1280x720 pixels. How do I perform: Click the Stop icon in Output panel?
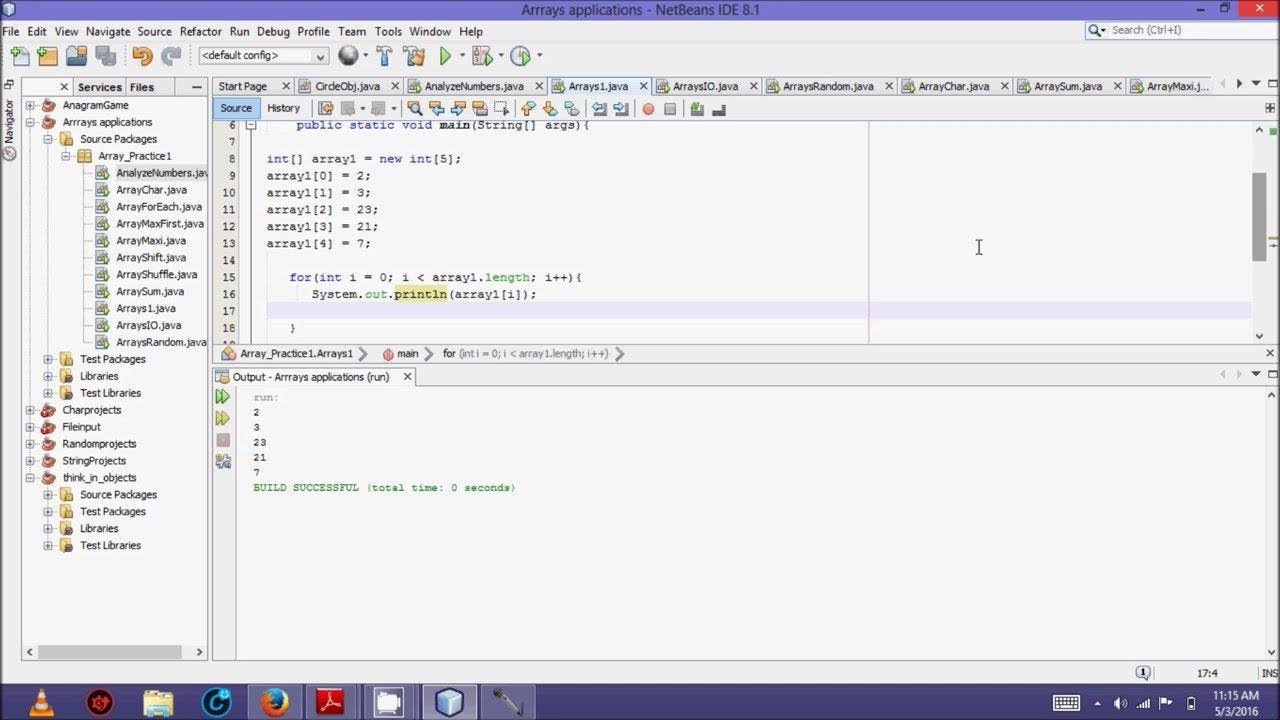[x=223, y=440]
